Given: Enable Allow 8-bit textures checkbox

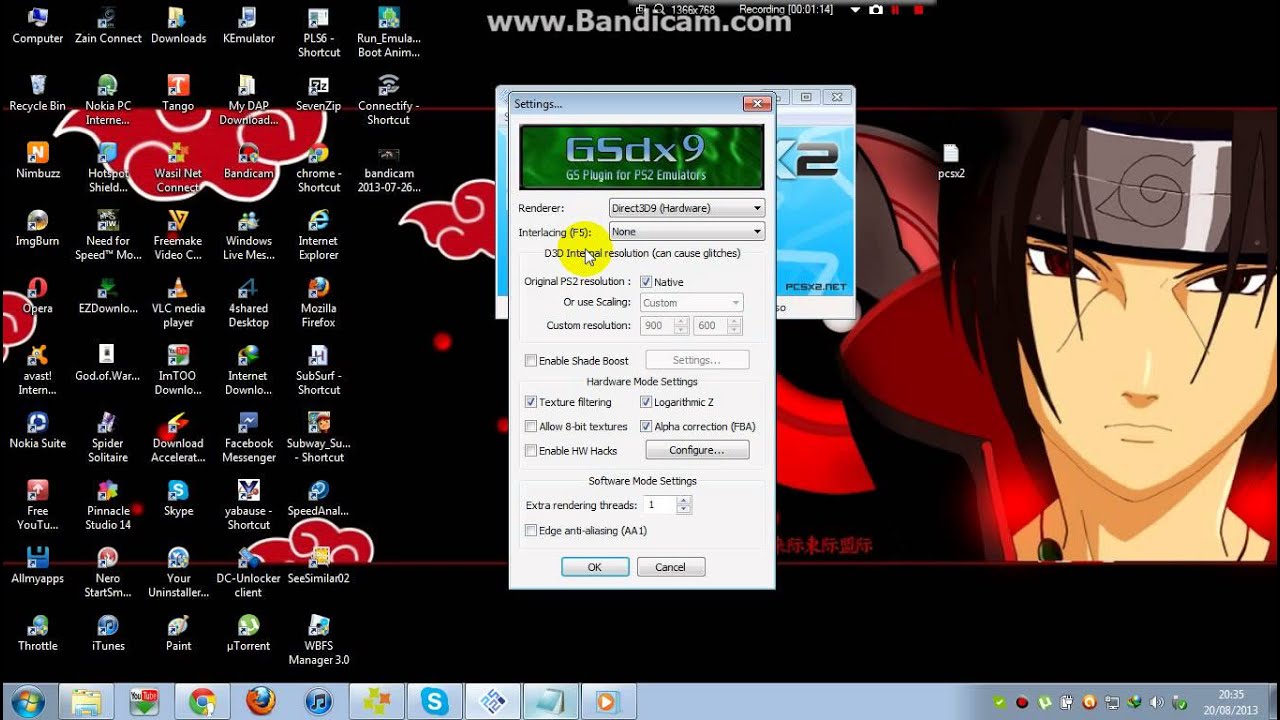Looking at the screenshot, I should pyautogui.click(x=531, y=427).
